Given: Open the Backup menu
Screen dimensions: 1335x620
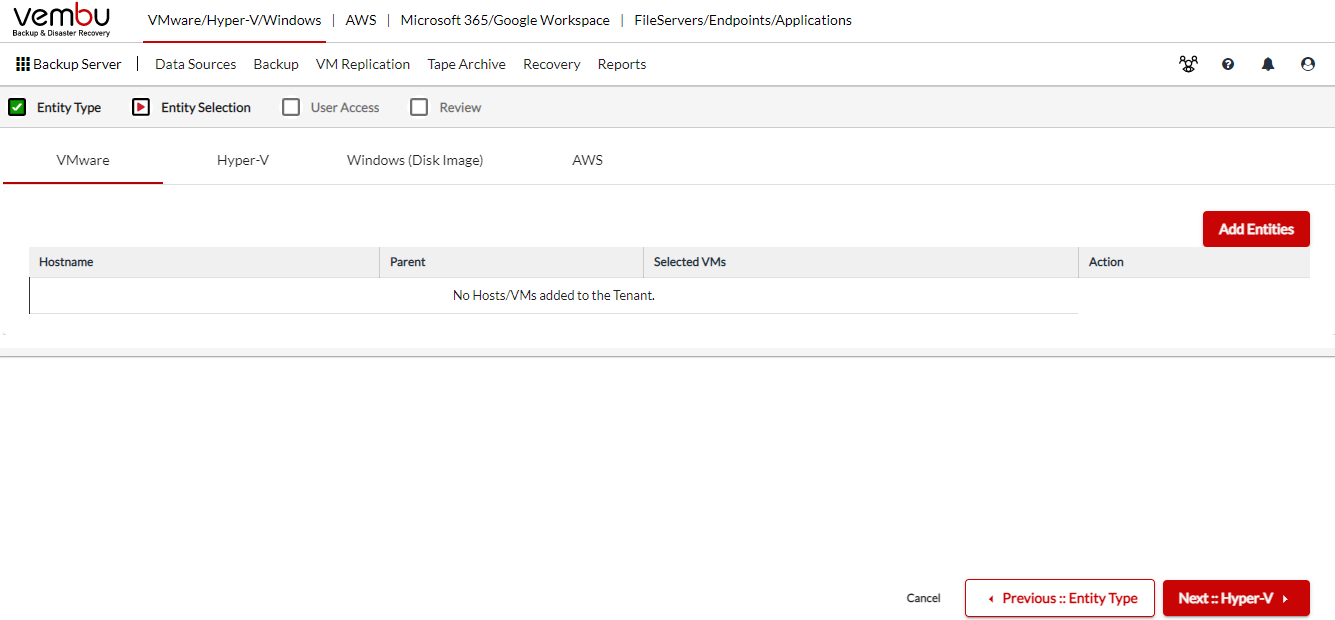Looking at the screenshot, I should [276, 64].
